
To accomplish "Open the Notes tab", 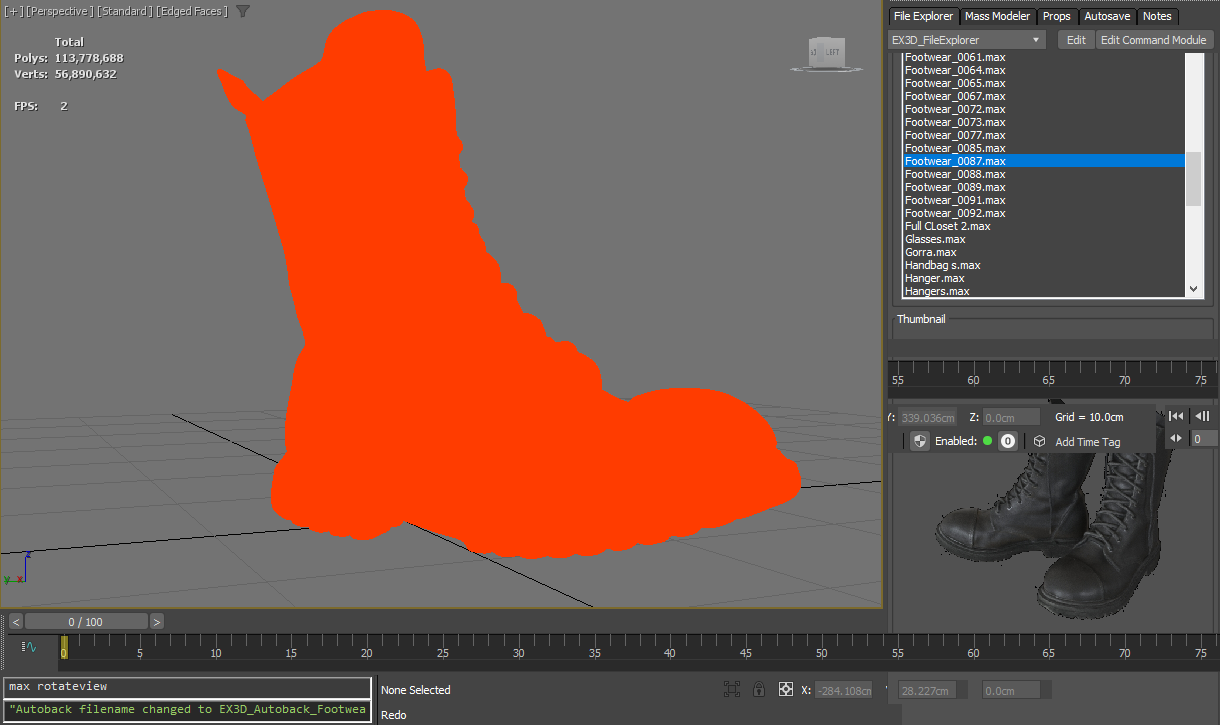I will pyautogui.click(x=1157, y=16).
